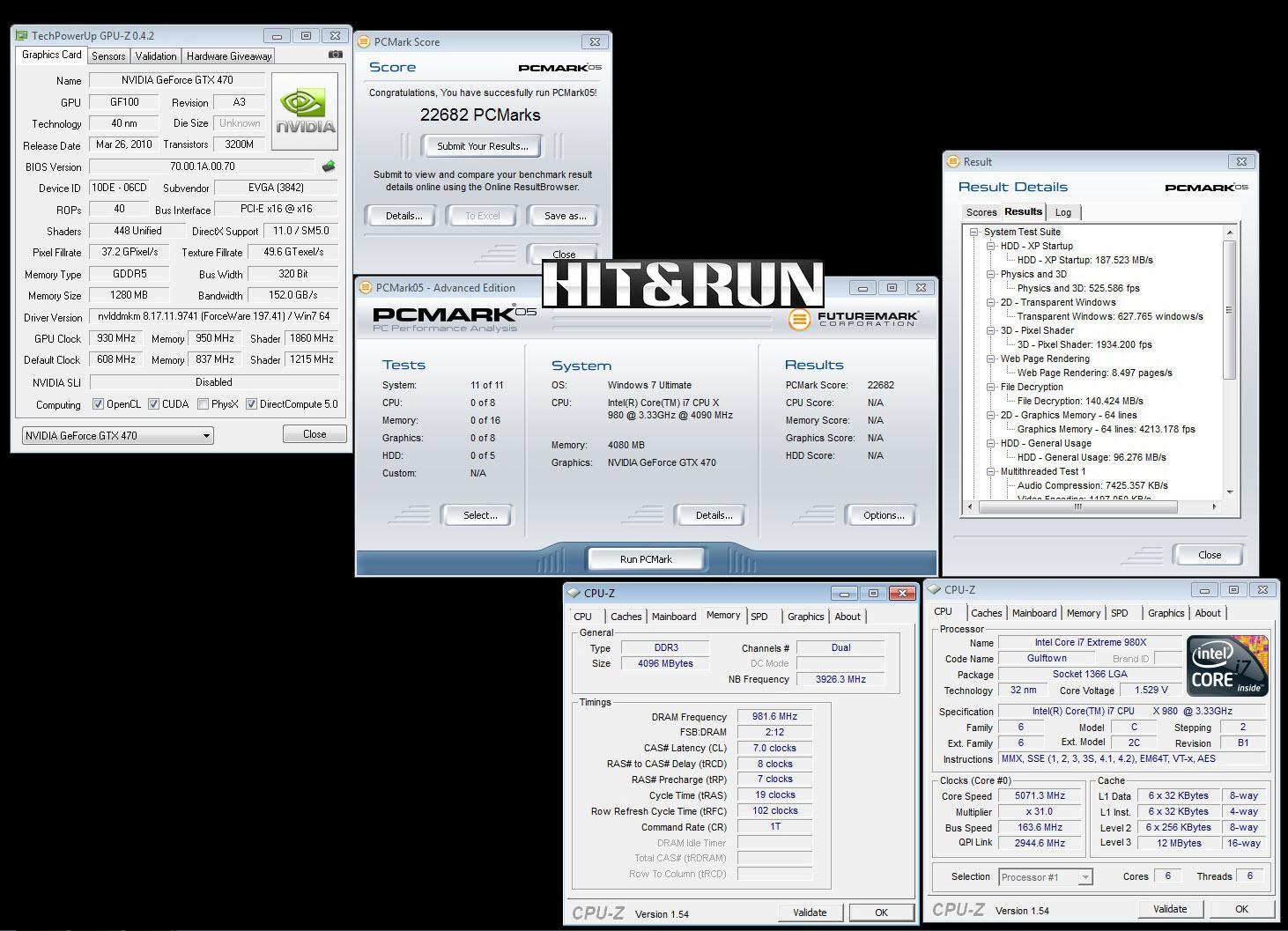This screenshot has height=931, width=1288.
Task: Click the NVIDIA logo in GPU-Z
Action: click(x=305, y=112)
